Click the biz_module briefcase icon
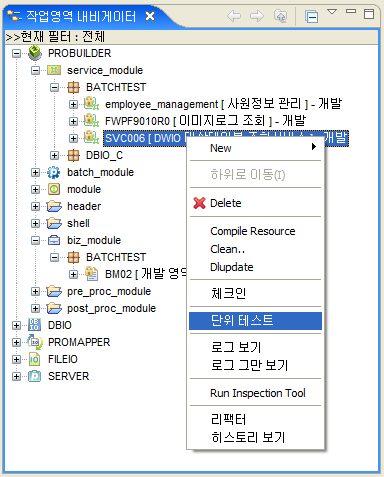The image size is (384, 477). click(54, 240)
